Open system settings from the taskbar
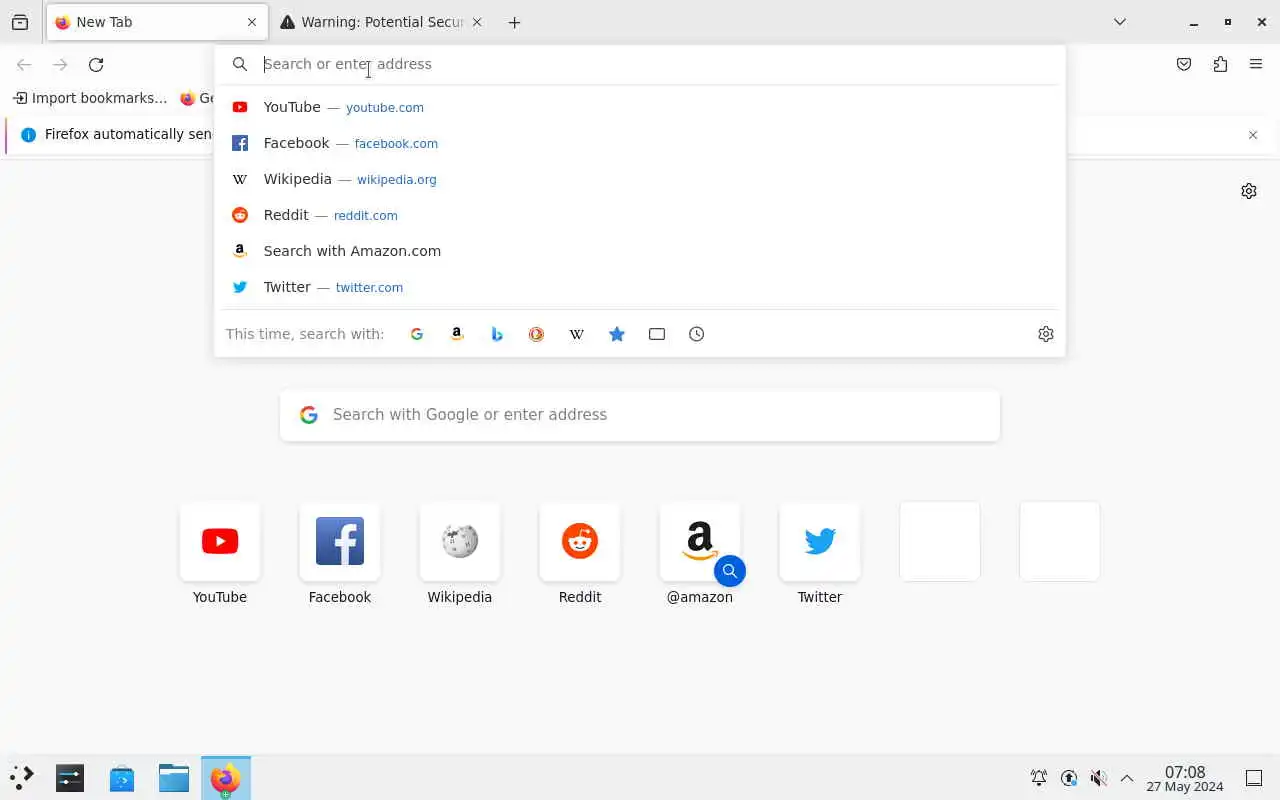The height and width of the screenshot is (800, 1280). click(70, 778)
